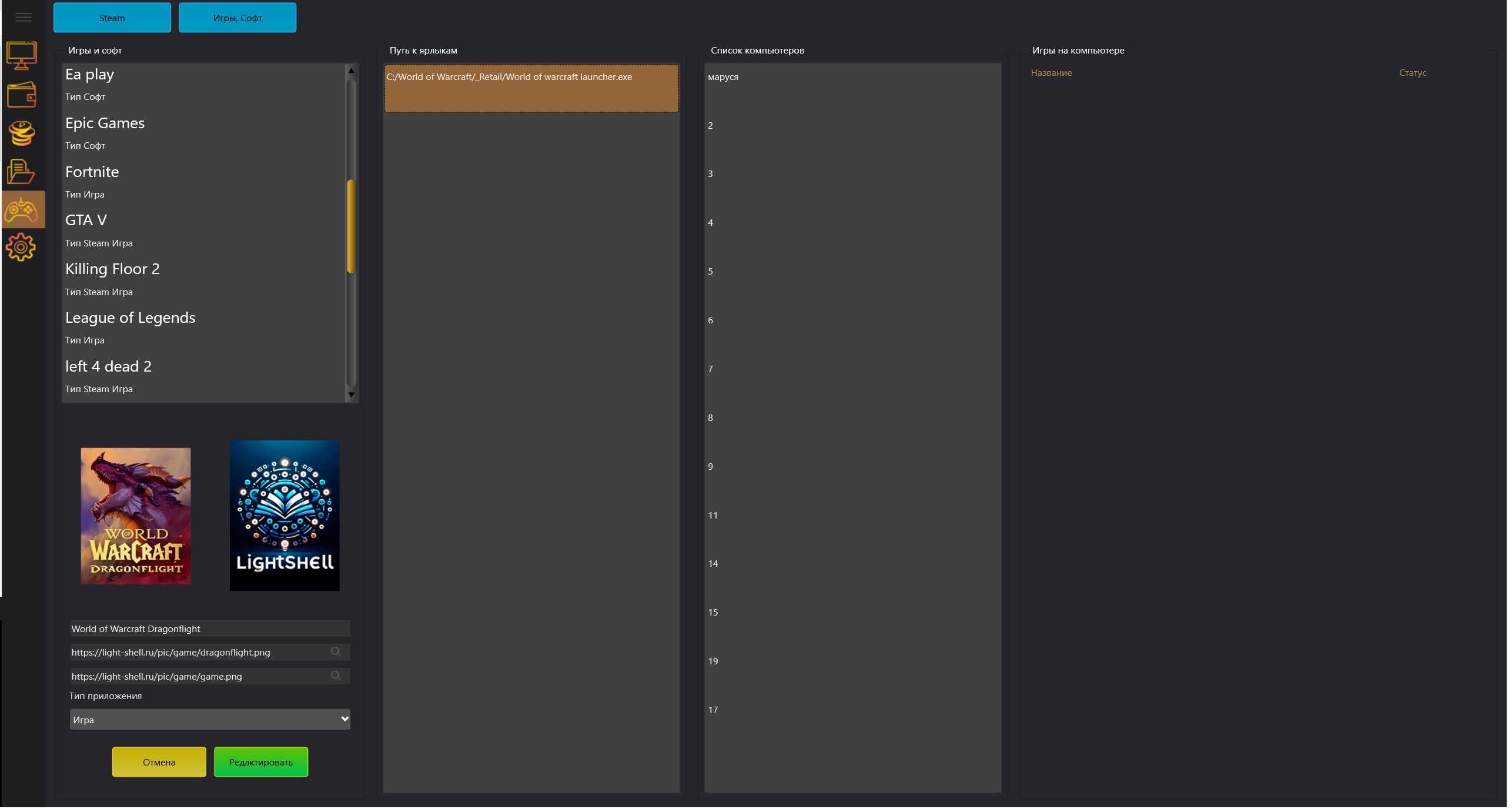Viewport: 1512px width, 809px height.
Task: Open the wallet sidebar icon
Action: pos(22,95)
